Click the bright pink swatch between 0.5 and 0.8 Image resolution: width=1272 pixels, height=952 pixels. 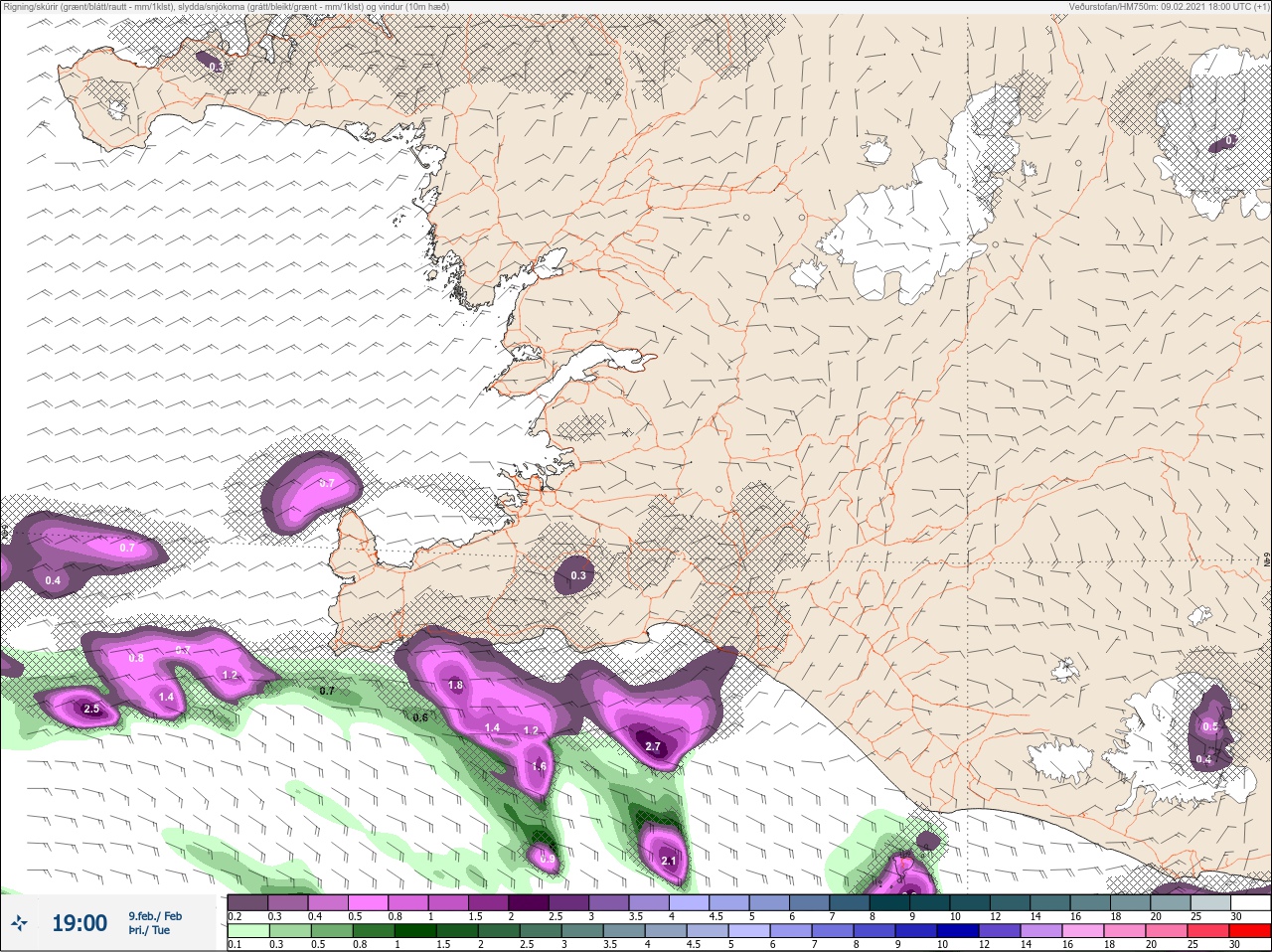click(369, 902)
